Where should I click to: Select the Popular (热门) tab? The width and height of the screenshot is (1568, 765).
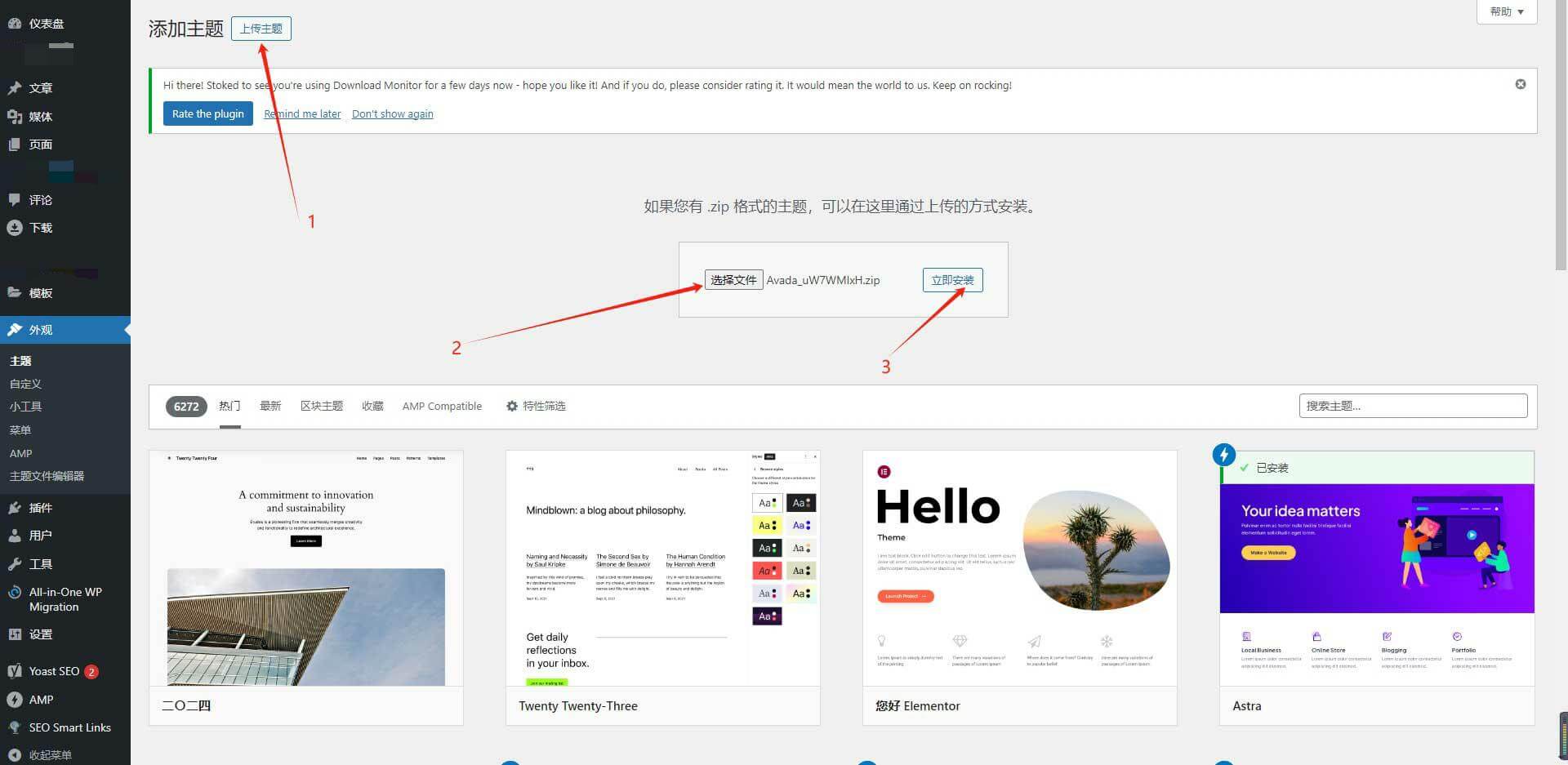pyautogui.click(x=229, y=406)
